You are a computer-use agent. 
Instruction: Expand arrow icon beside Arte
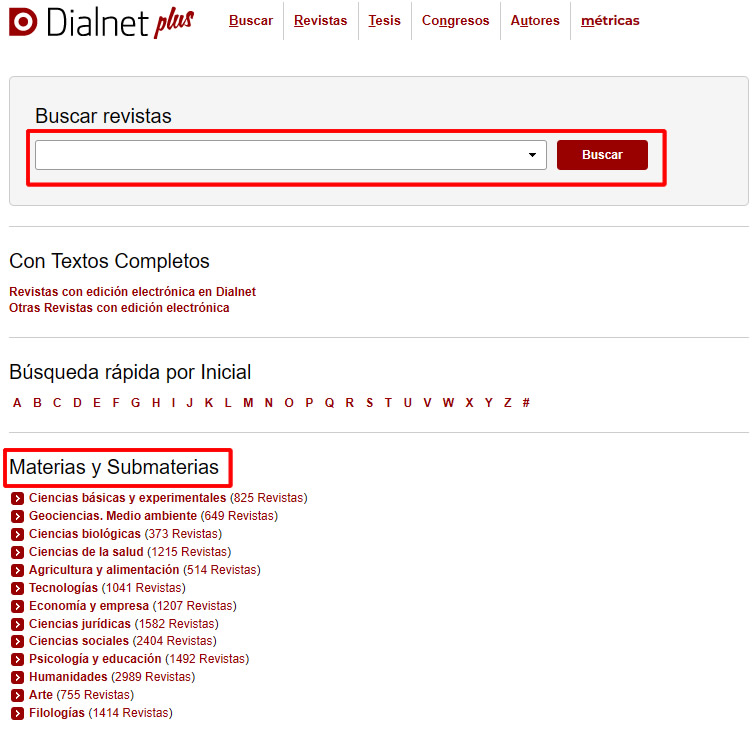click(17, 695)
